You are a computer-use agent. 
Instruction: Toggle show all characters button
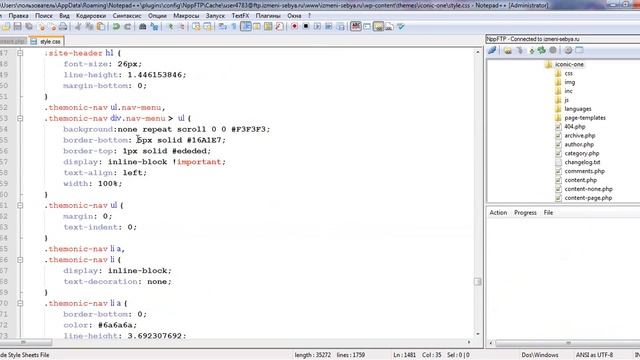pyautogui.click(x=234, y=27)
